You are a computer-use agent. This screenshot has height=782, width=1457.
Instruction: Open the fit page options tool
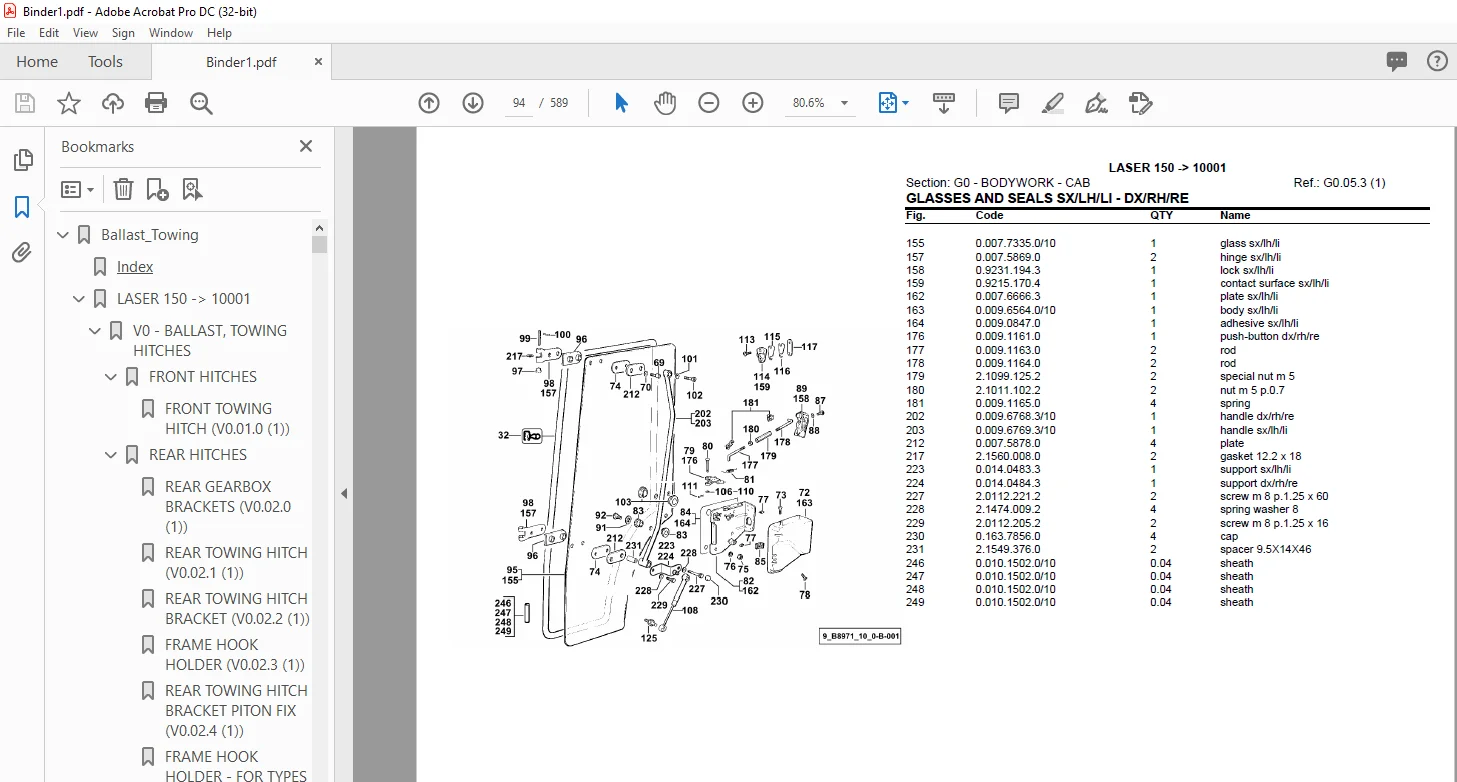click(893, 103)
